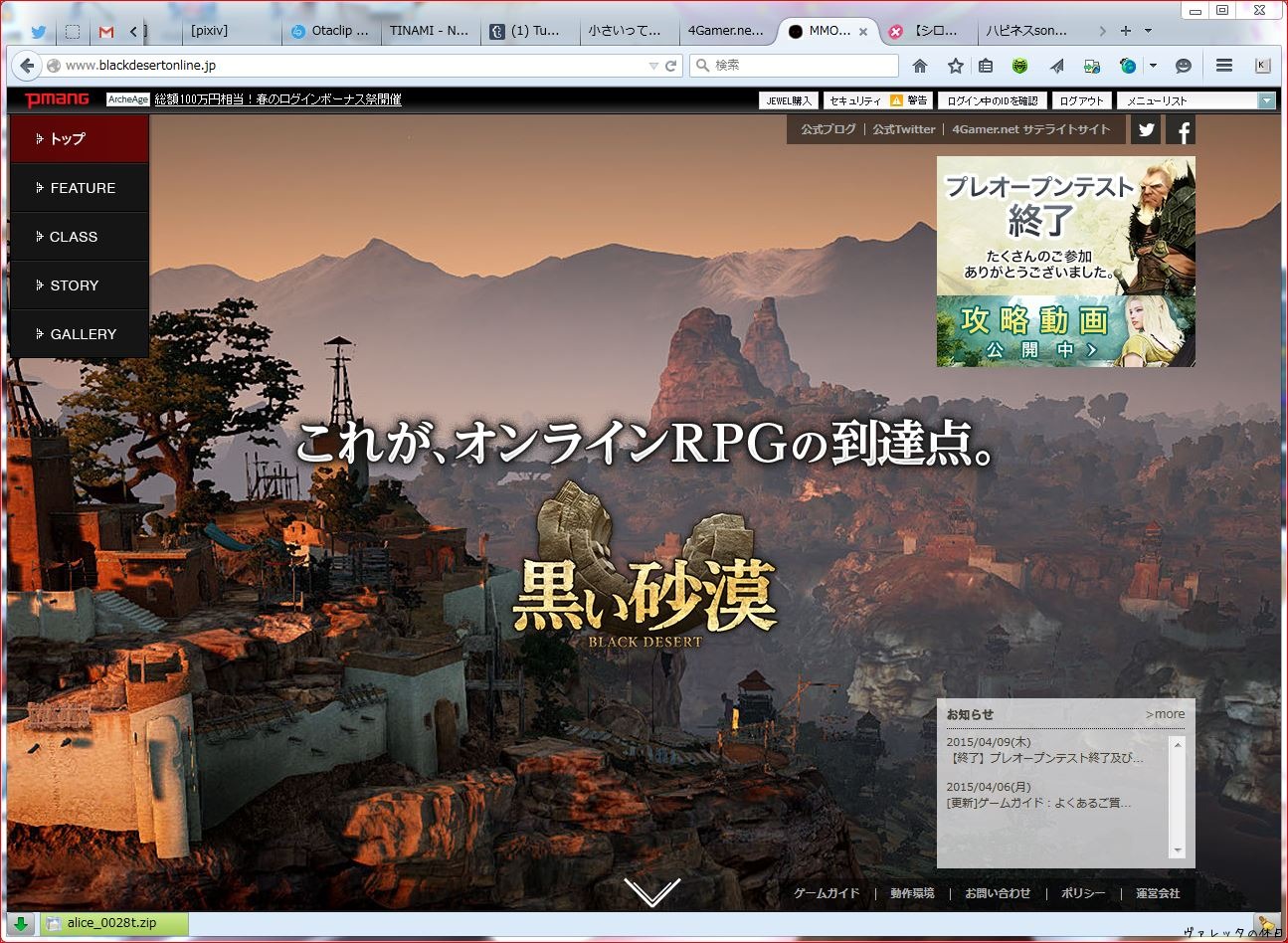Open the 動作環境 footer link
This screenshot has height=943, width=1288.
(x=912, y=893)
